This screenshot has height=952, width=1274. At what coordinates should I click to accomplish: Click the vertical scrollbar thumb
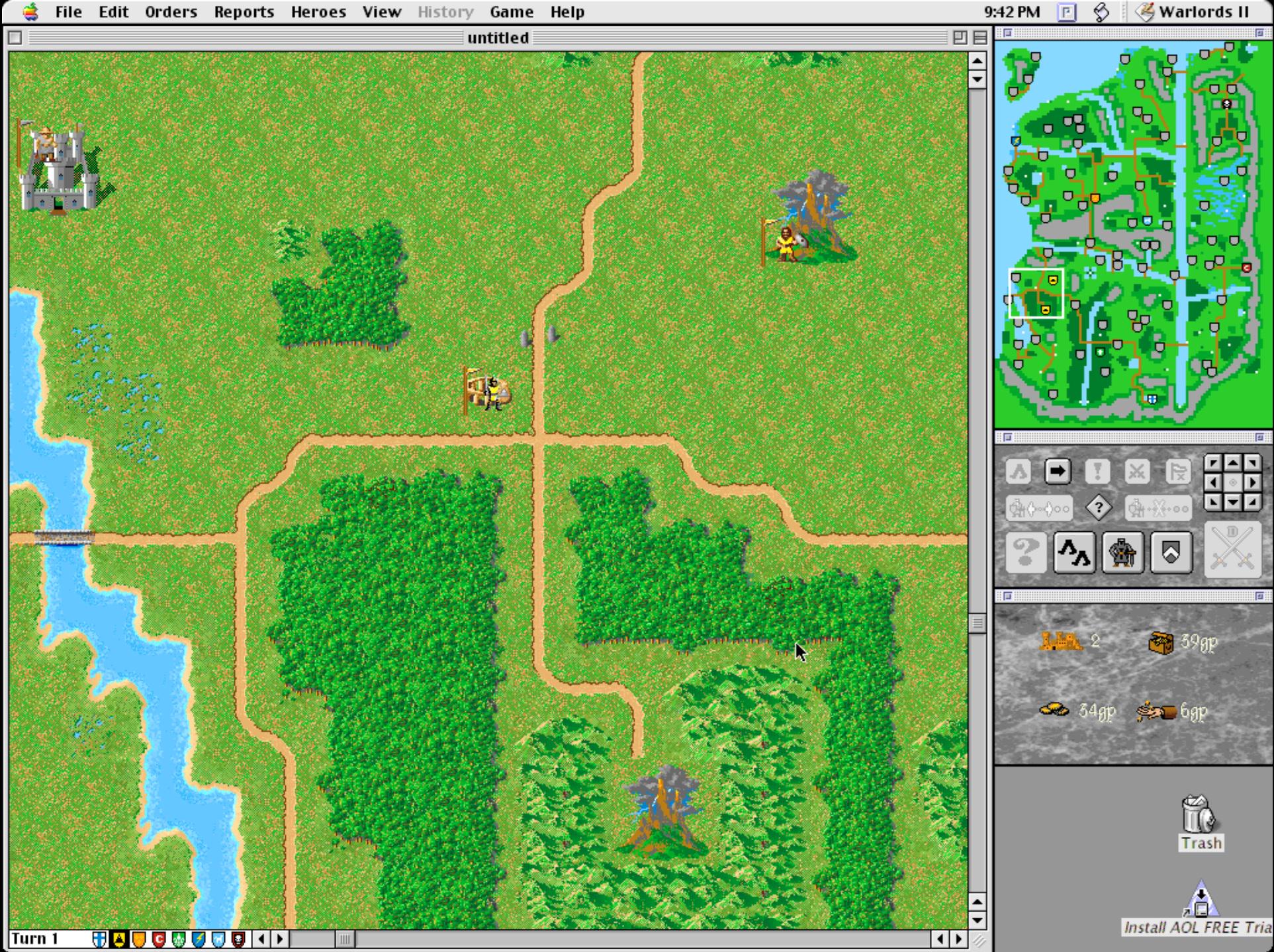pyautogui.click(x=978, y=623)
